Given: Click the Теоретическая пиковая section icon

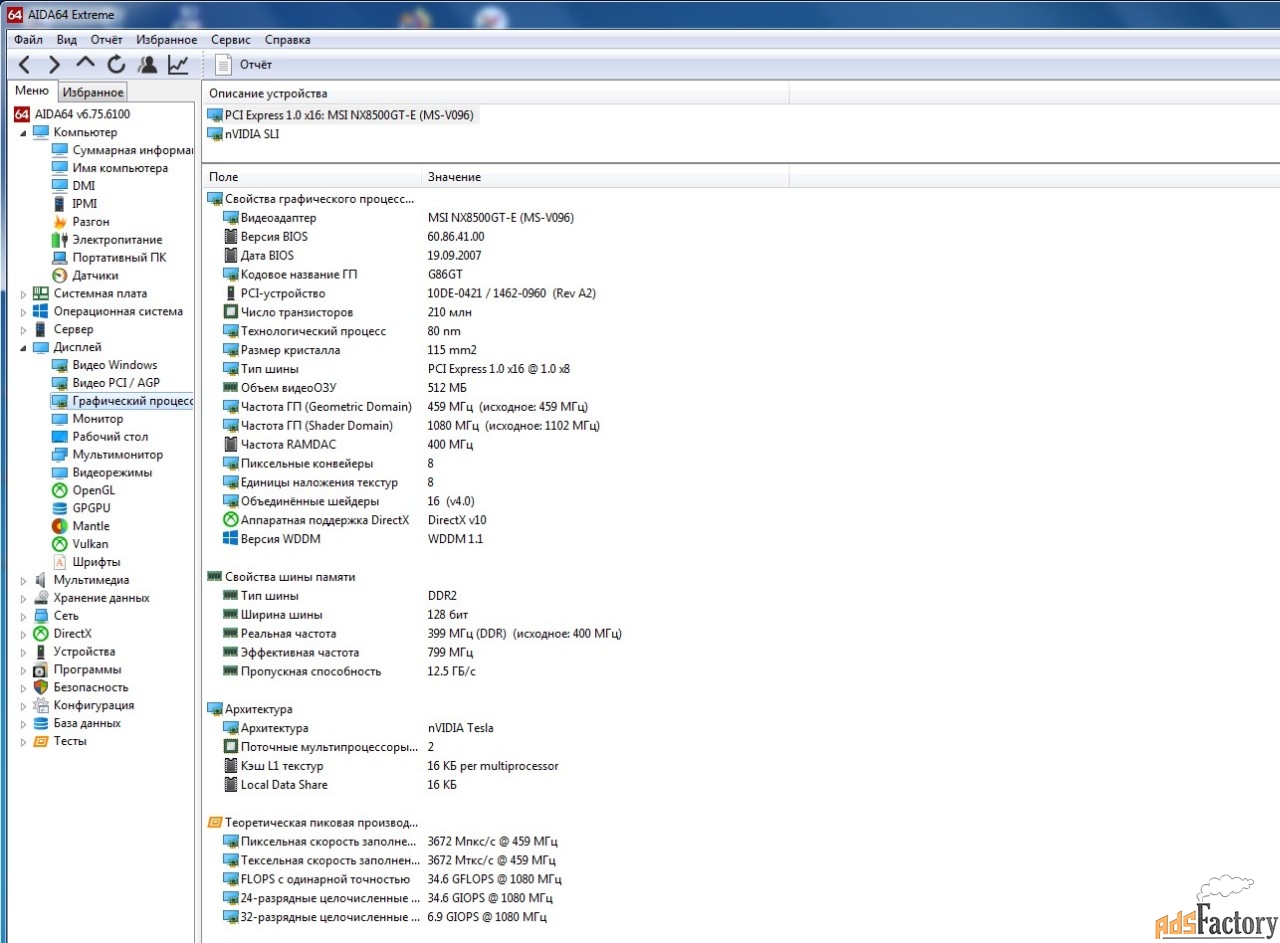Looking at the screenshot, I should (215, 823).
